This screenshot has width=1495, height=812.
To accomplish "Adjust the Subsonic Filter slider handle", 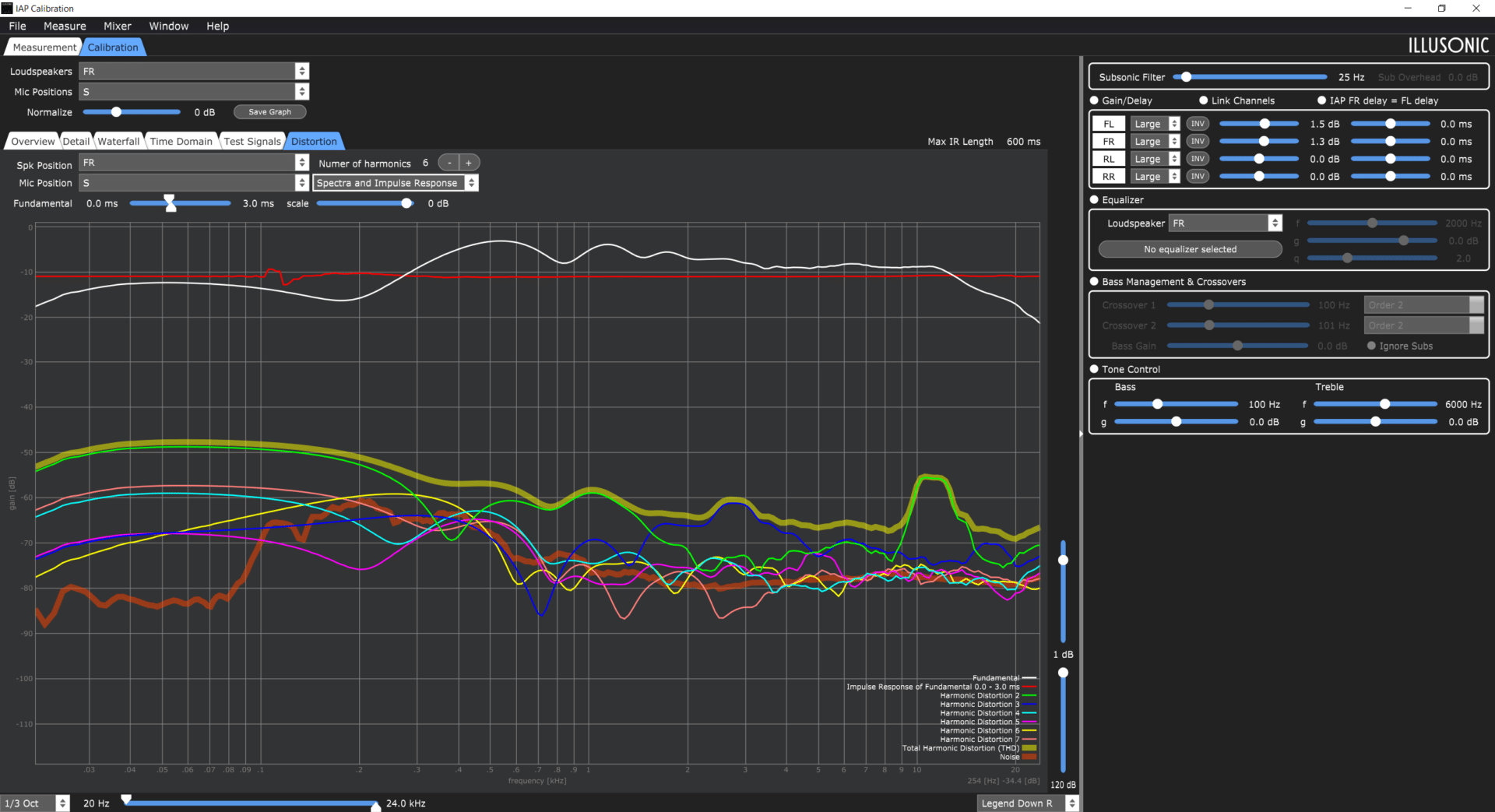I will [x=1186, y=77].
